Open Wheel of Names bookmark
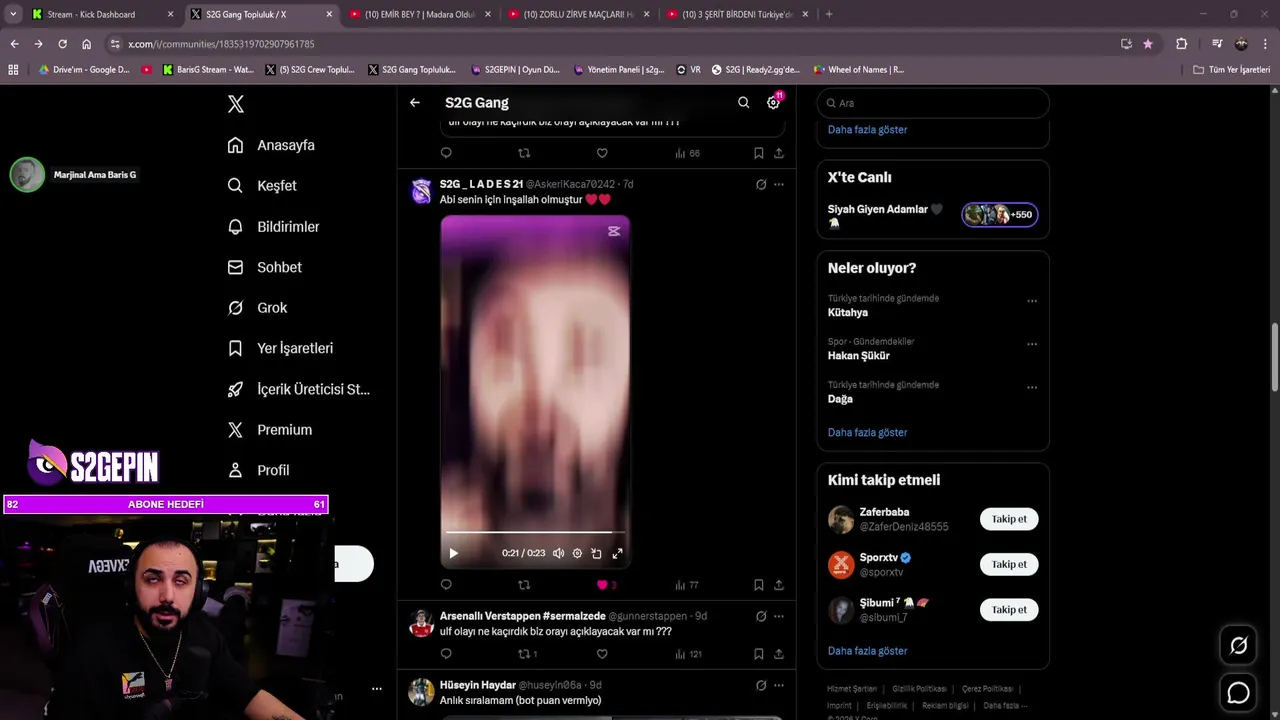The width and height of the screenshot is (1280, 720). [858, 70]
